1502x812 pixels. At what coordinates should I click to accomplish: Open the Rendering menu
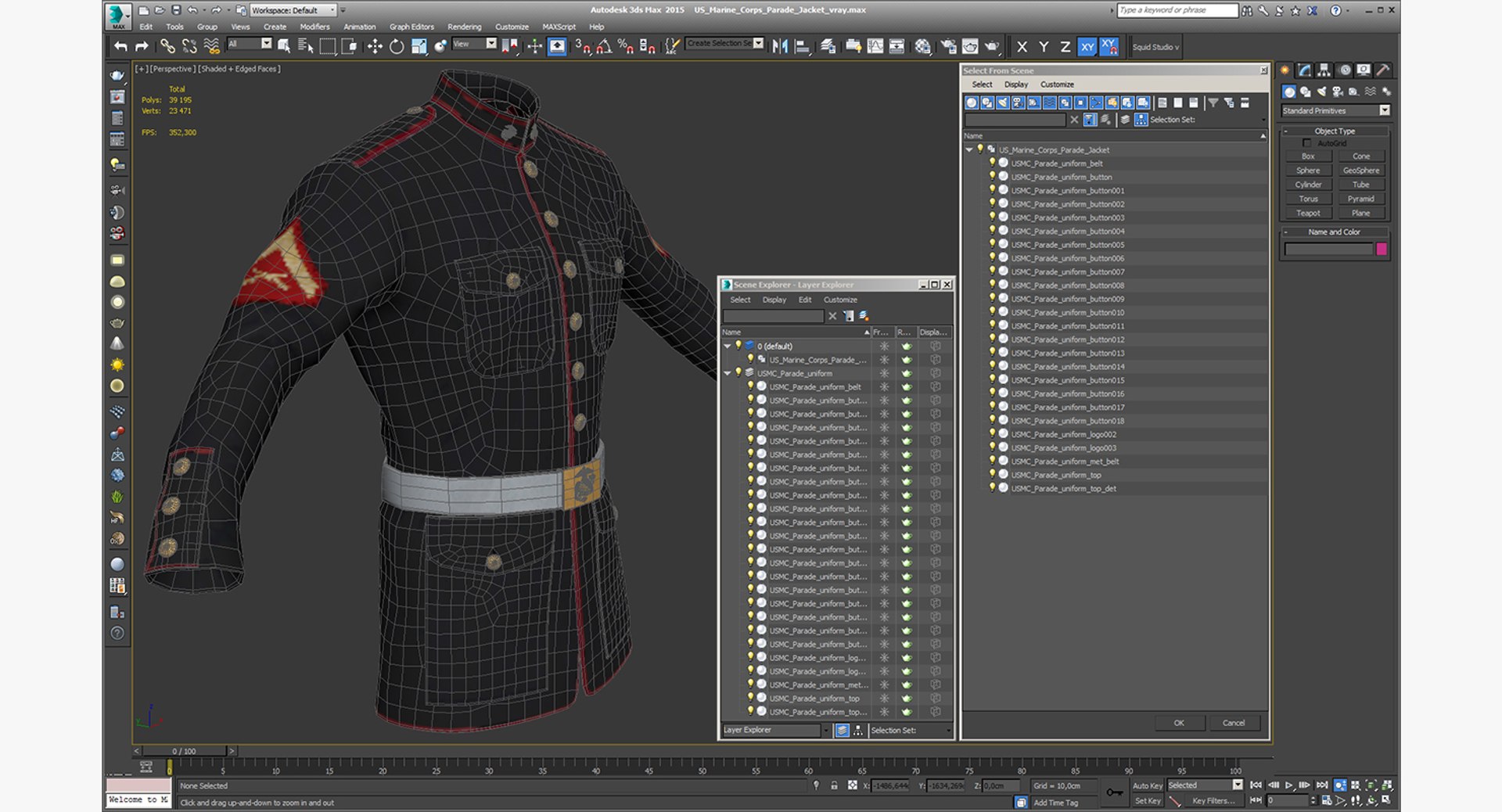coord(464,27)
